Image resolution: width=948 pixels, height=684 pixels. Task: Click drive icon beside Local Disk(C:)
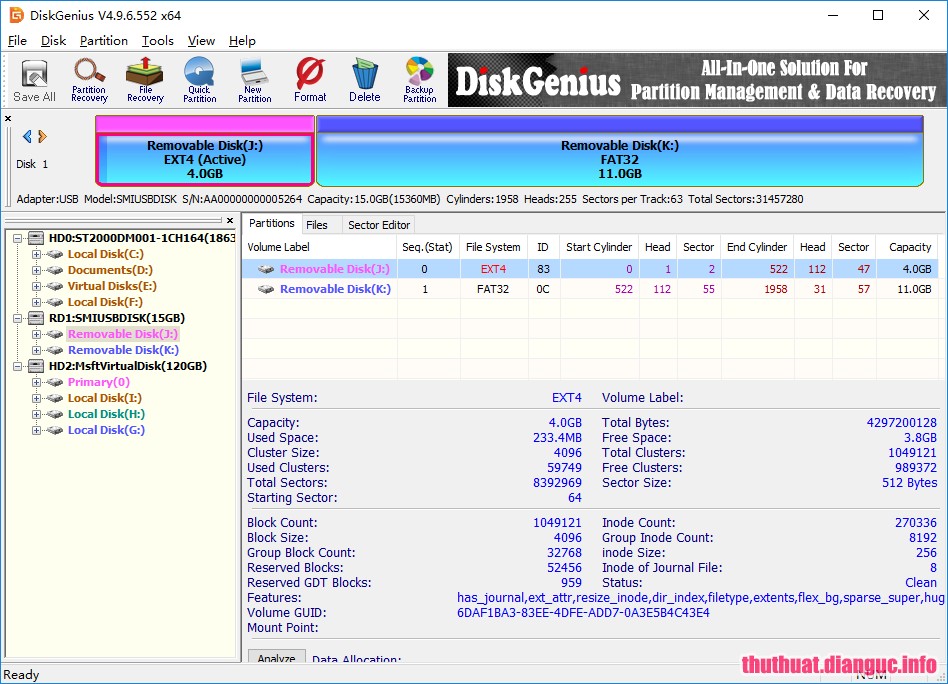click(55, 254)
